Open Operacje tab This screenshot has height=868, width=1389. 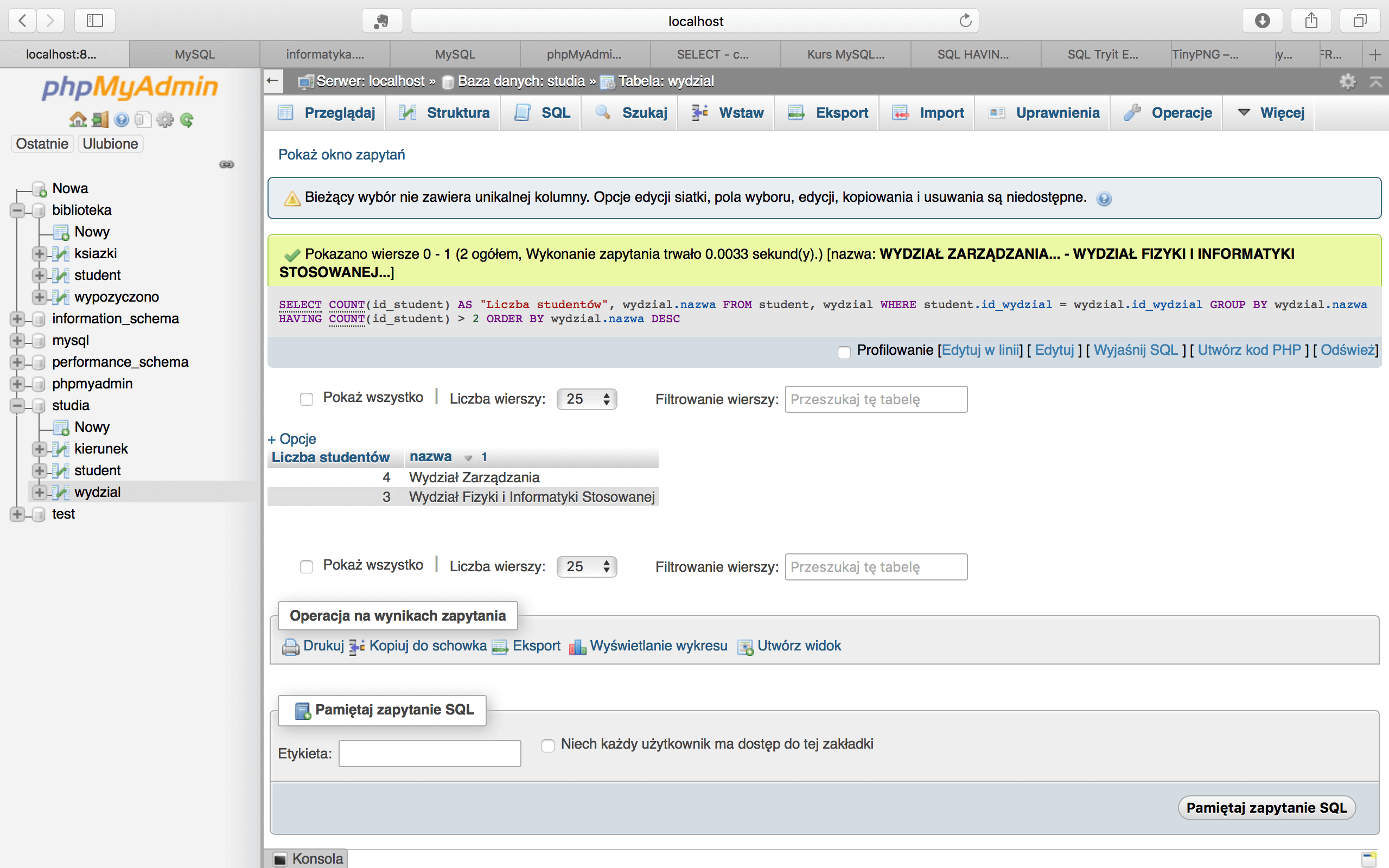point(1168,112)
